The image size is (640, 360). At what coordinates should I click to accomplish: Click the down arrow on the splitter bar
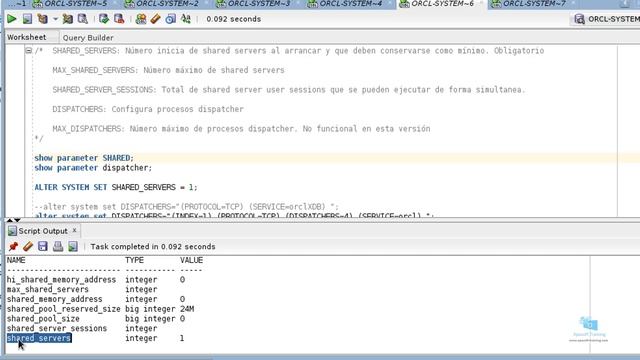(17, 220)
